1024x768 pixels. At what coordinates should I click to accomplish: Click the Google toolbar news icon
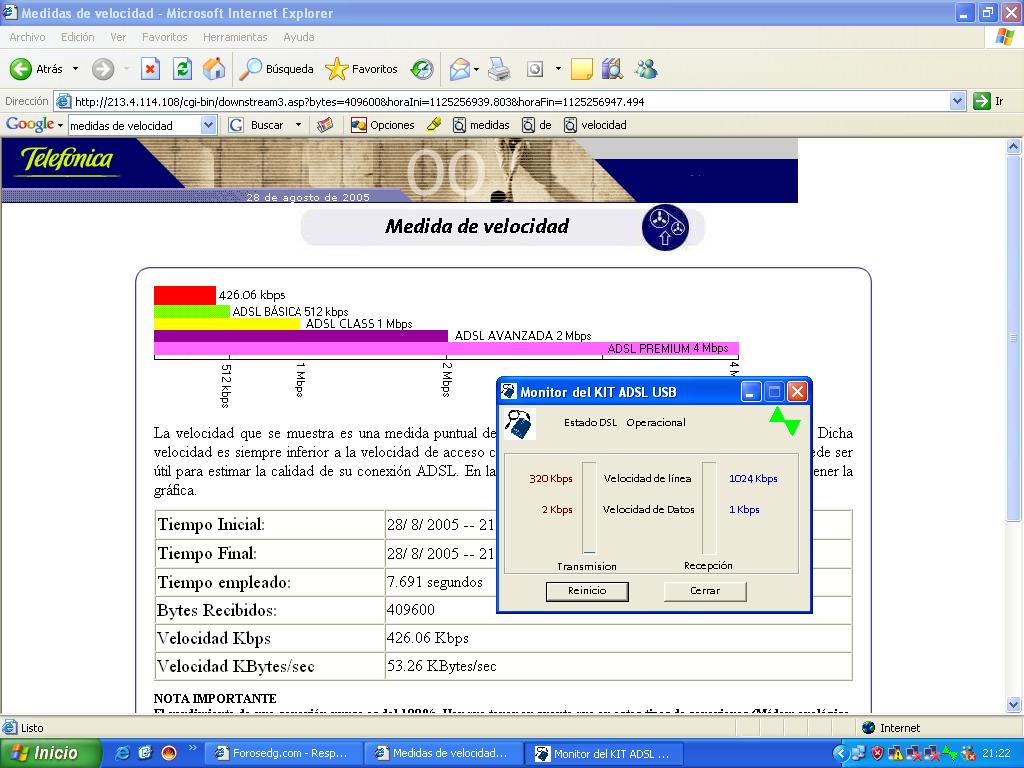pyautogui.click(x=325, y=125)
